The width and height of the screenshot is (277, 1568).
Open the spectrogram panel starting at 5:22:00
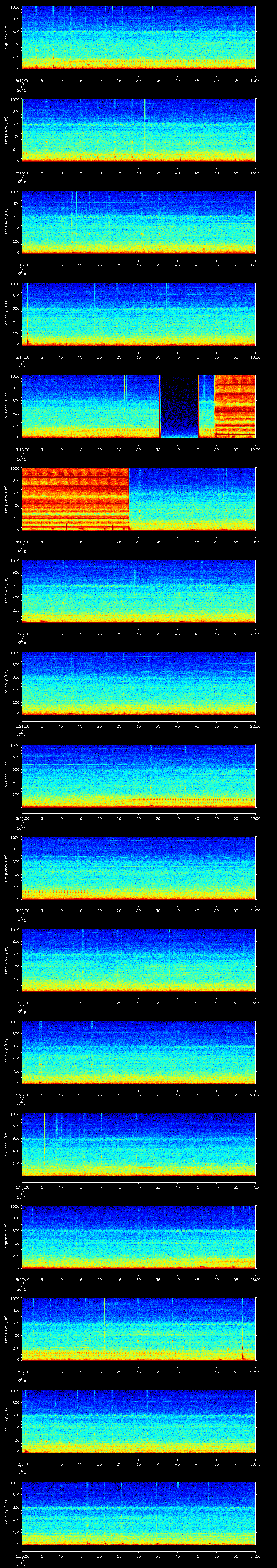[x=139, y=775]
